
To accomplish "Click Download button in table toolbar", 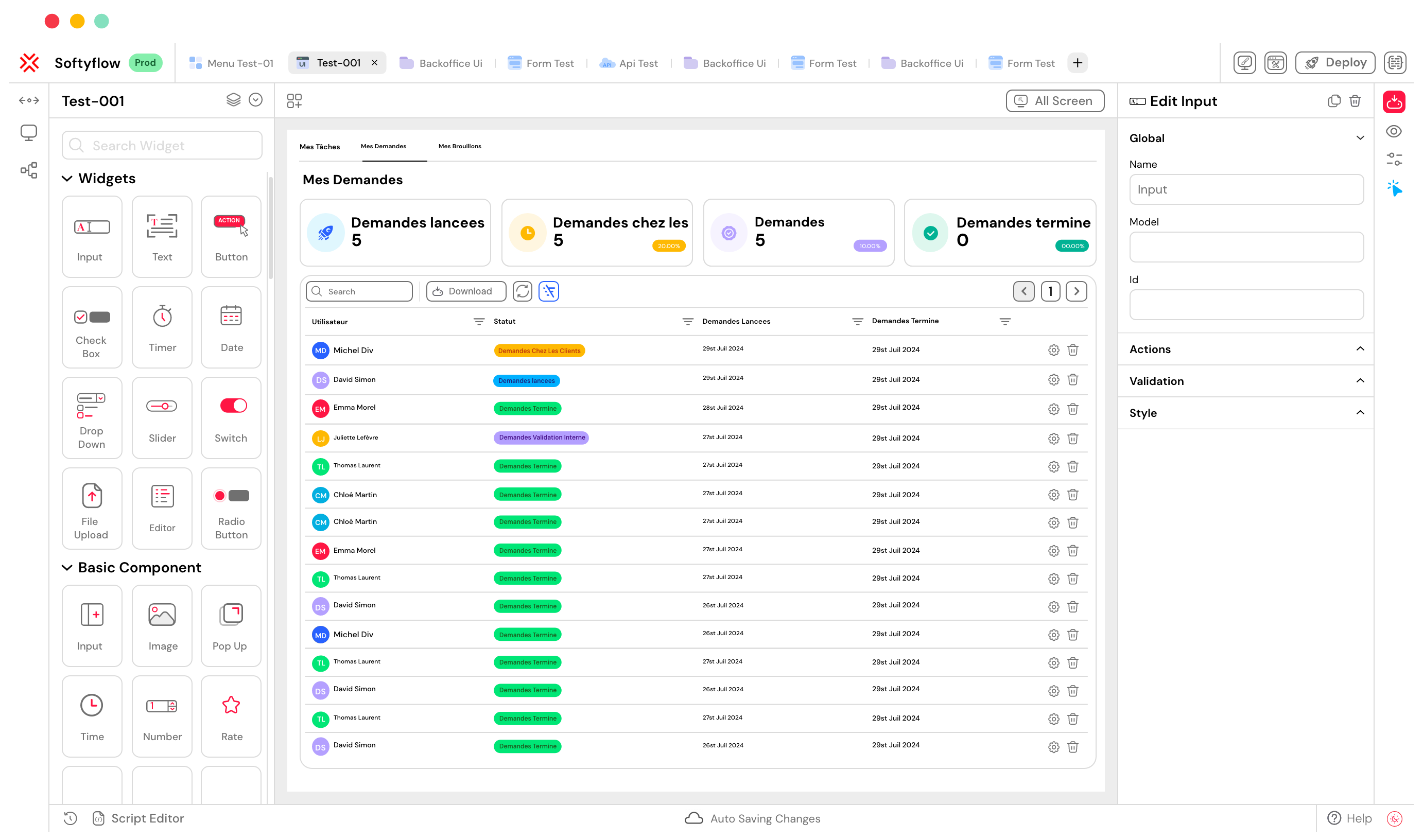I will pos(463,291).
